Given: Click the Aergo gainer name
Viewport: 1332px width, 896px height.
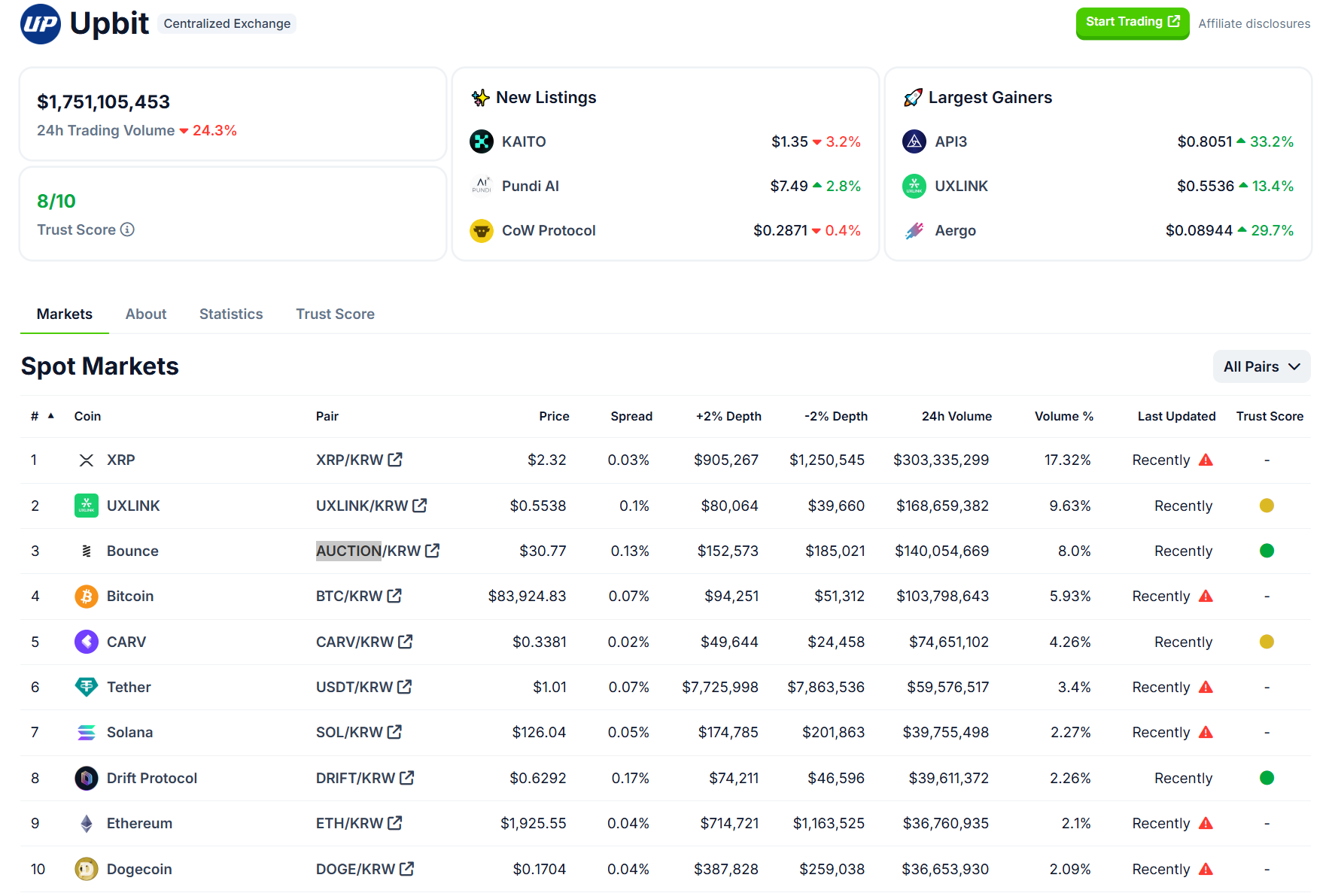Looking at the screenshot, I should 955,230.
